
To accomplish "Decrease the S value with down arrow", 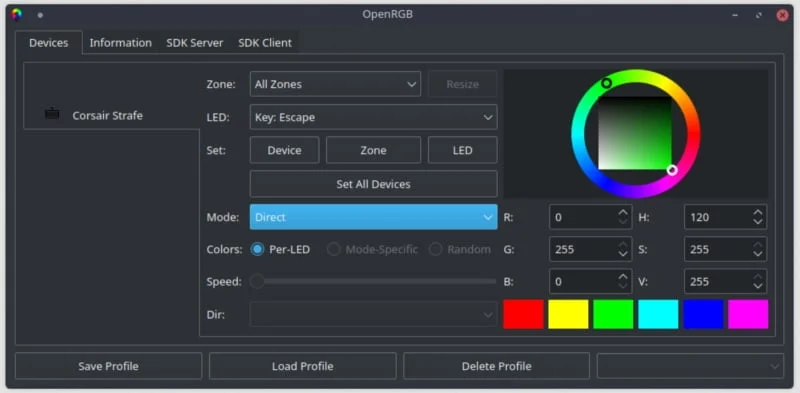I will pos(758,254).
